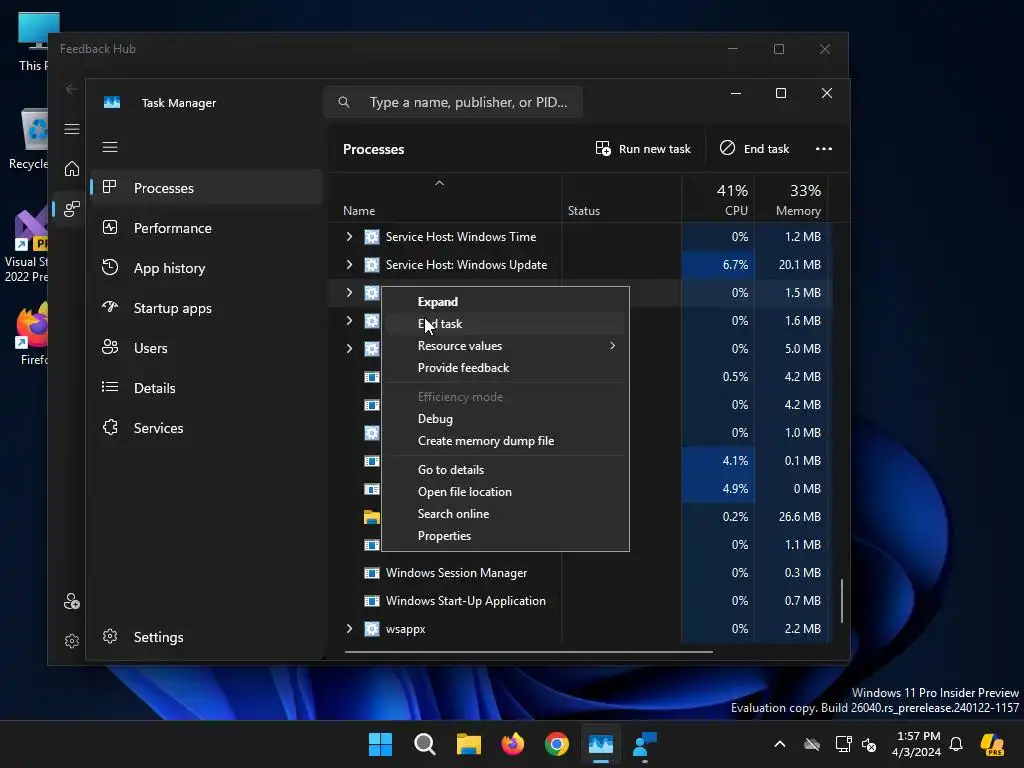Open Feedback Hub settings gear icon

72,641
